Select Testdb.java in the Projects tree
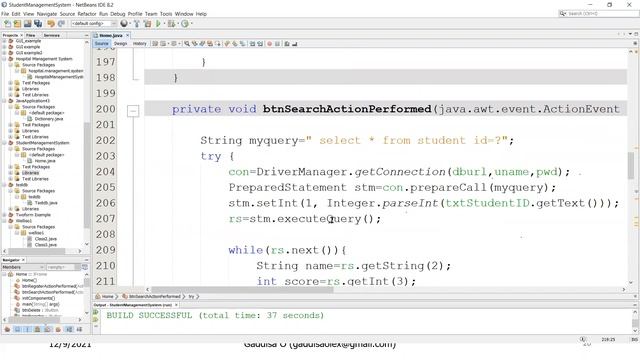 (x=46, y=203)
